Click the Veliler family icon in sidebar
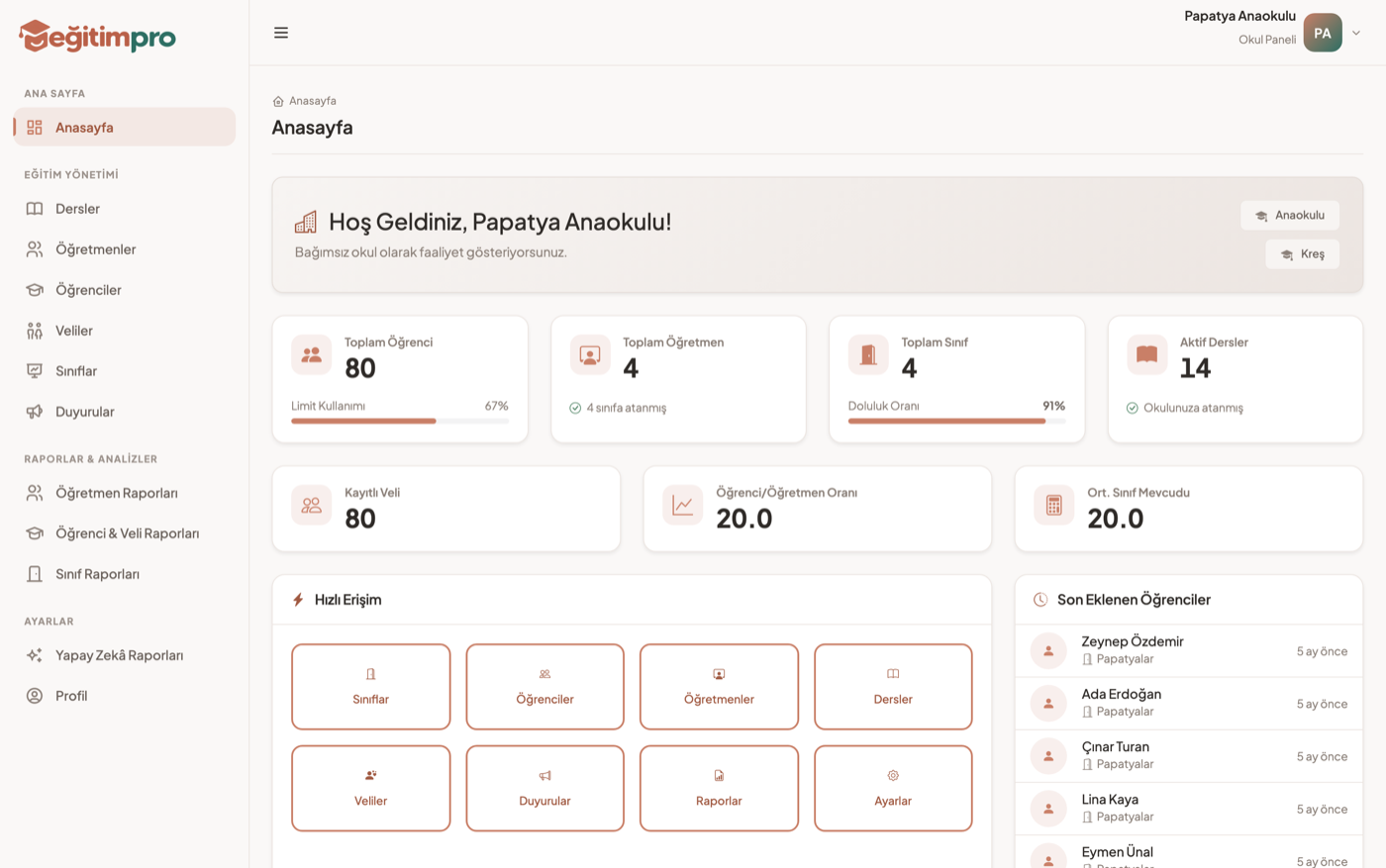Image resolution: width=1386 pixels, height=868 pixels. (35, 331)
